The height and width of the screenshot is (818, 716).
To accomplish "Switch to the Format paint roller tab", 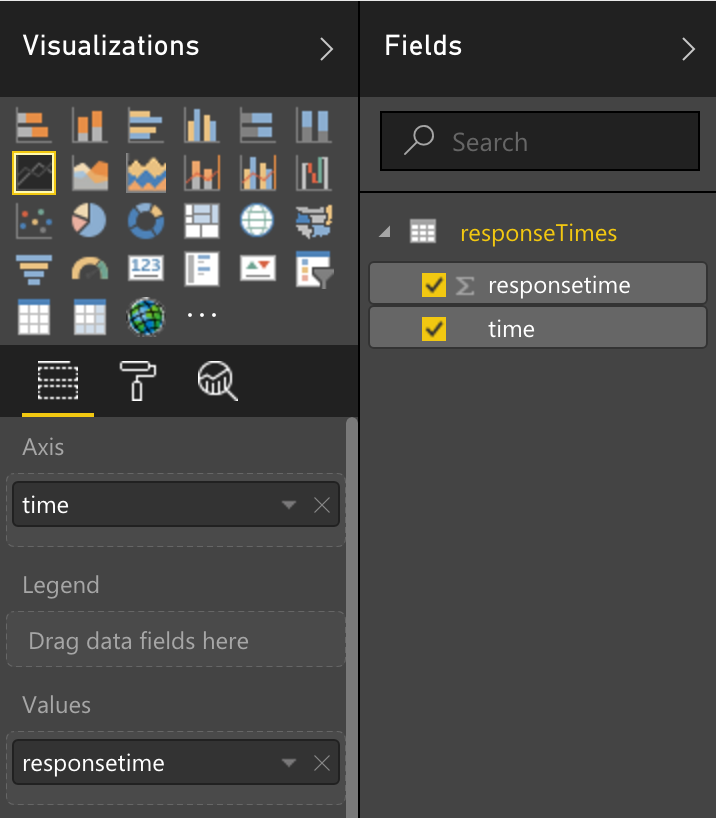I will tap(137, 381).
